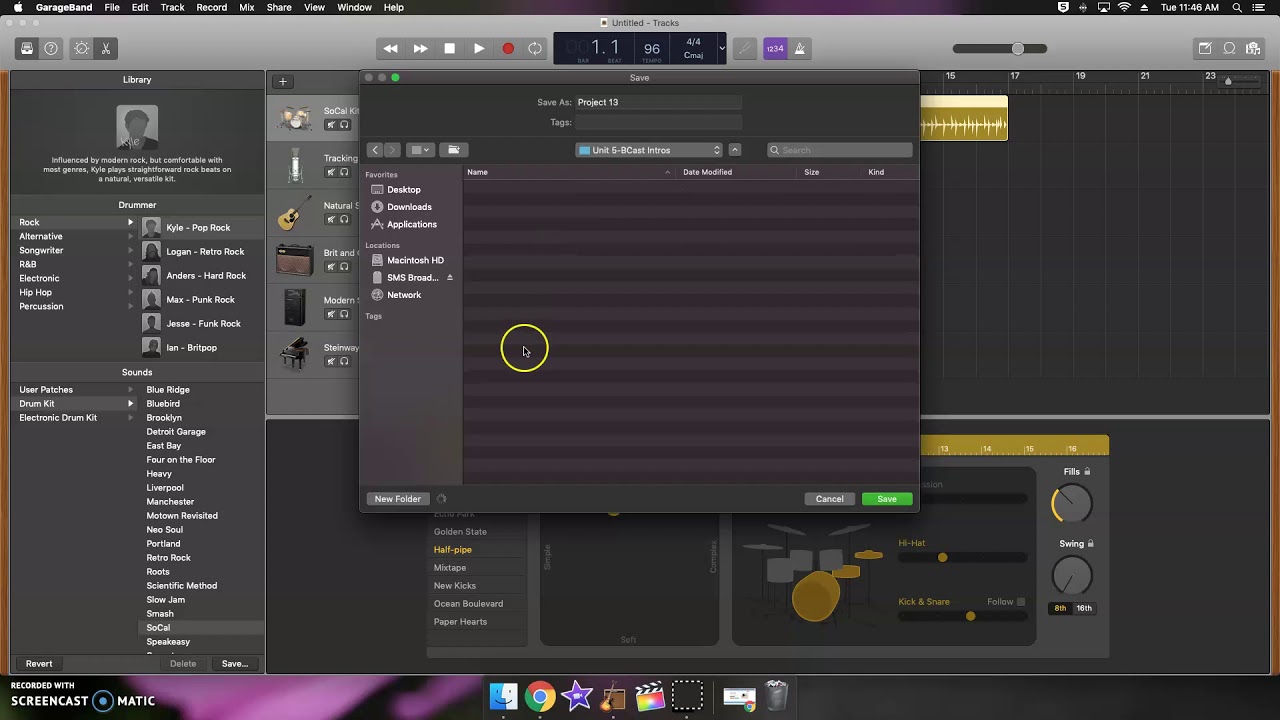
Task: Select the Modern speaker cabinet track icon
Action: 294,308
